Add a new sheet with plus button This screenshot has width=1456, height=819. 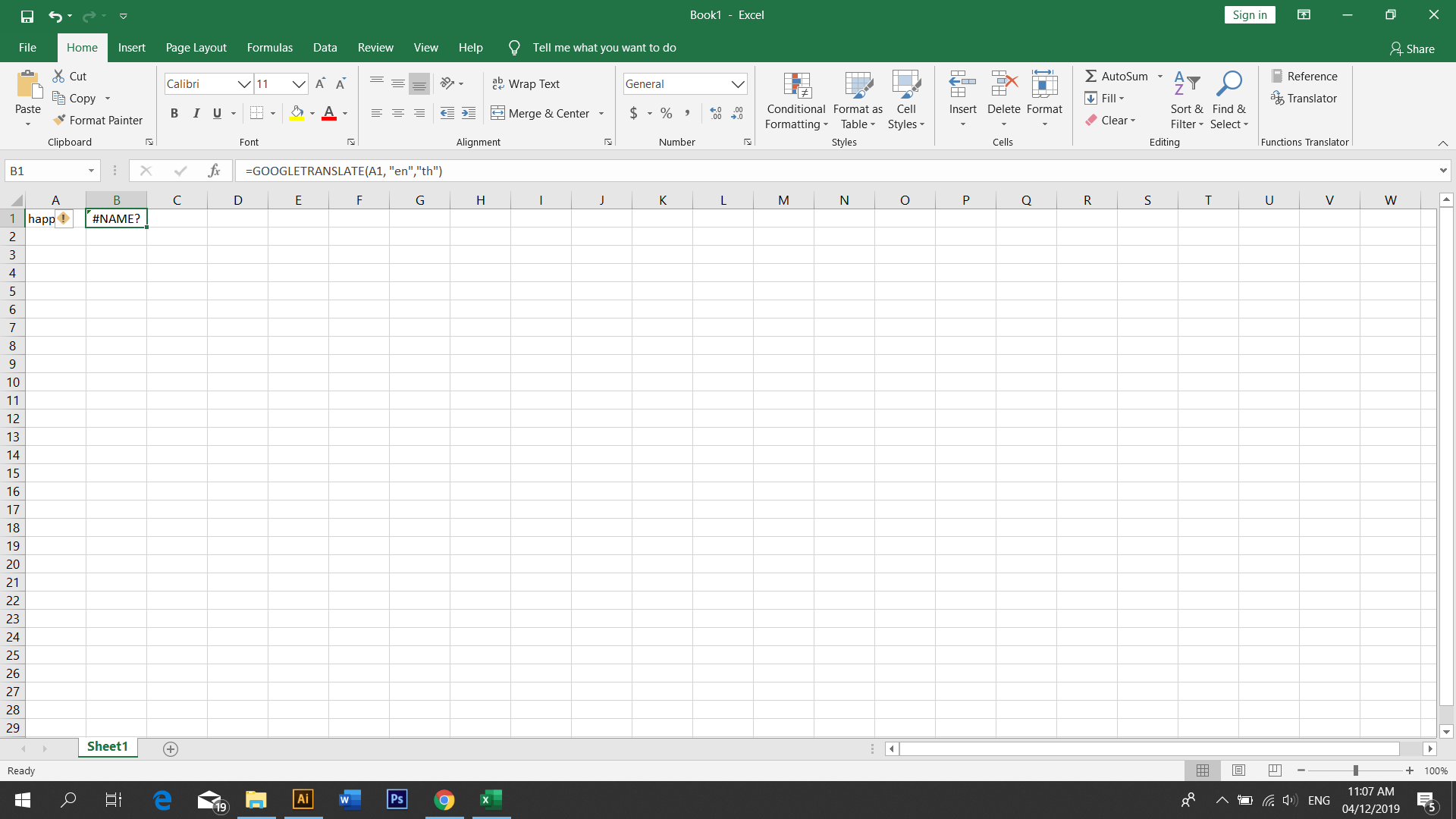point(171,748)
